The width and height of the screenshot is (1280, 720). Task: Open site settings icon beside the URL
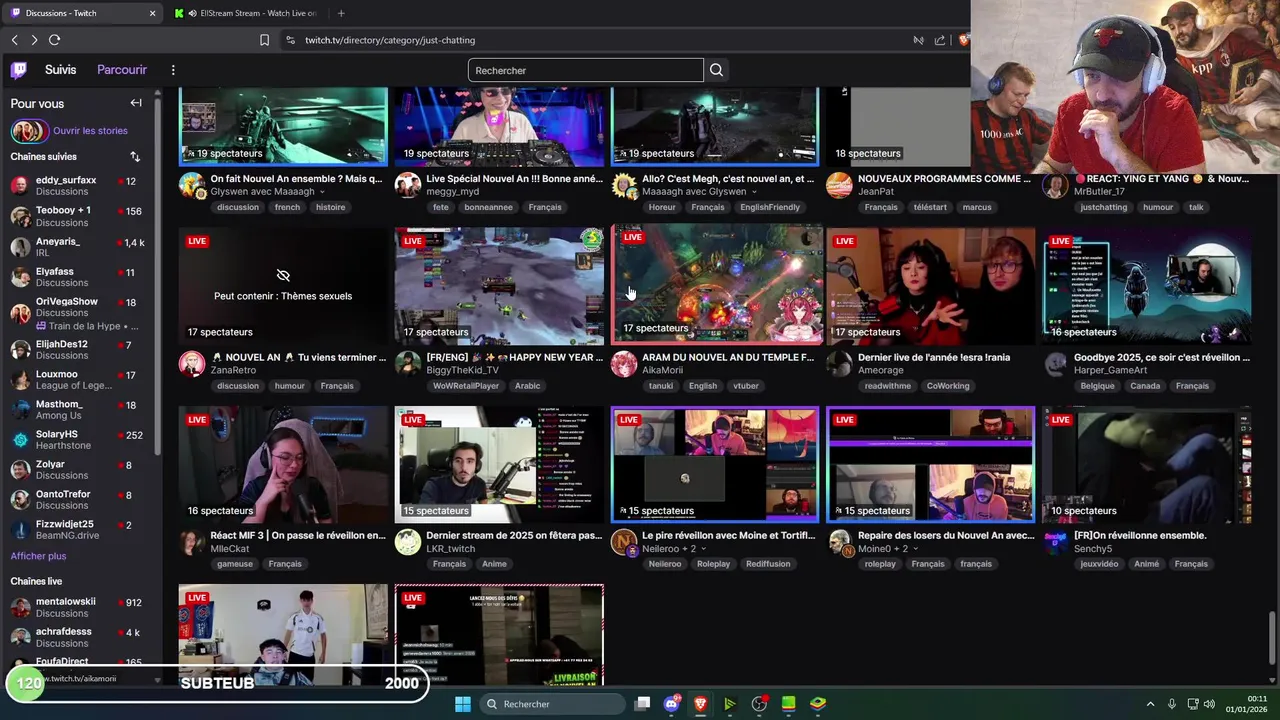tap(290, 40)
